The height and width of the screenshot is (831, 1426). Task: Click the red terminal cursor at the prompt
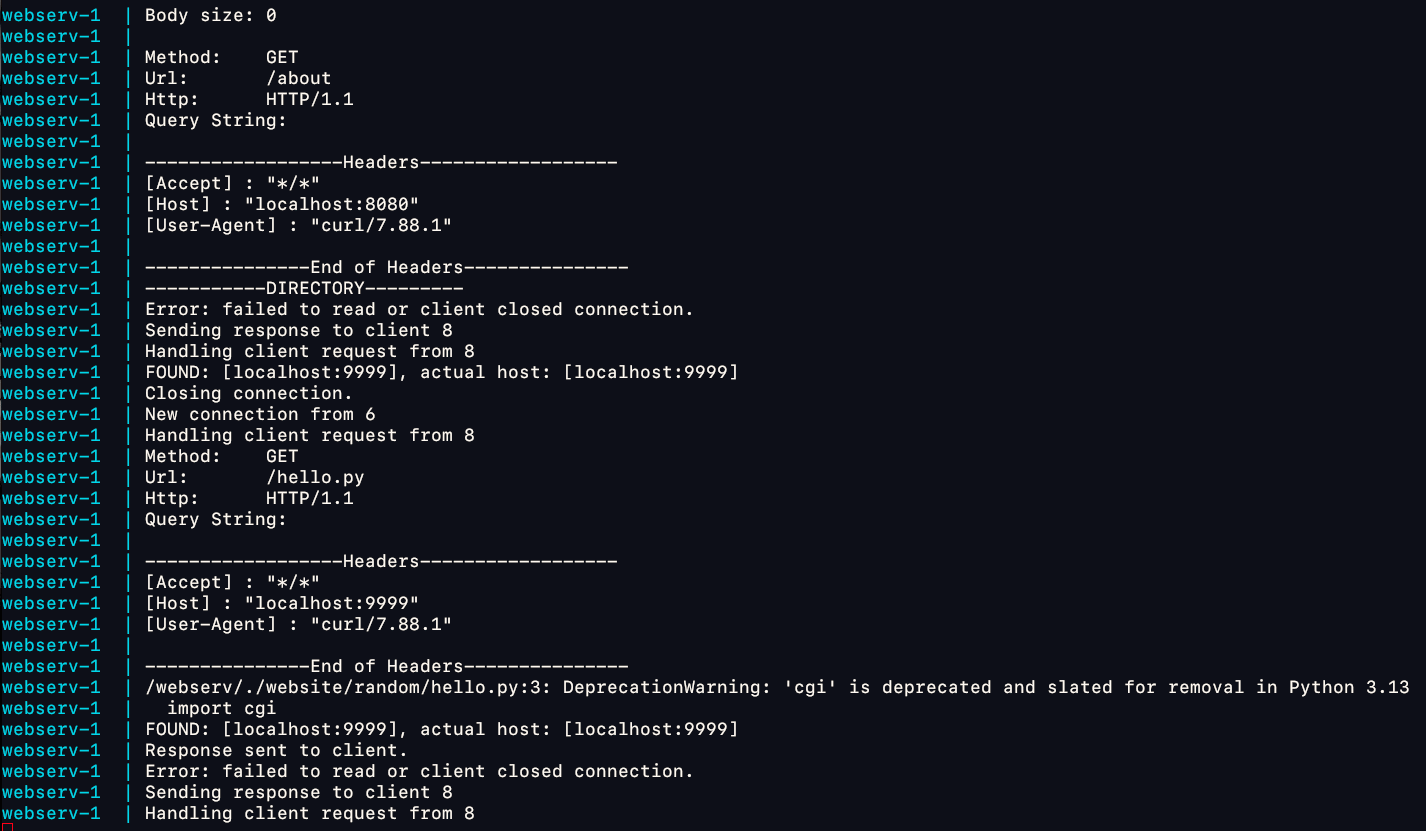6,827
